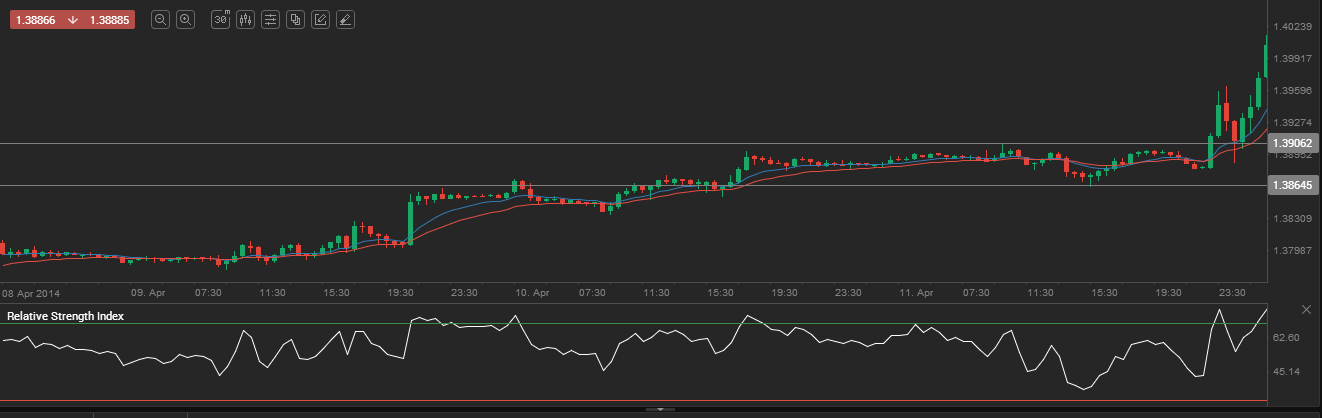Click the 1.40239 price axis label

[x=1293, y=26]
